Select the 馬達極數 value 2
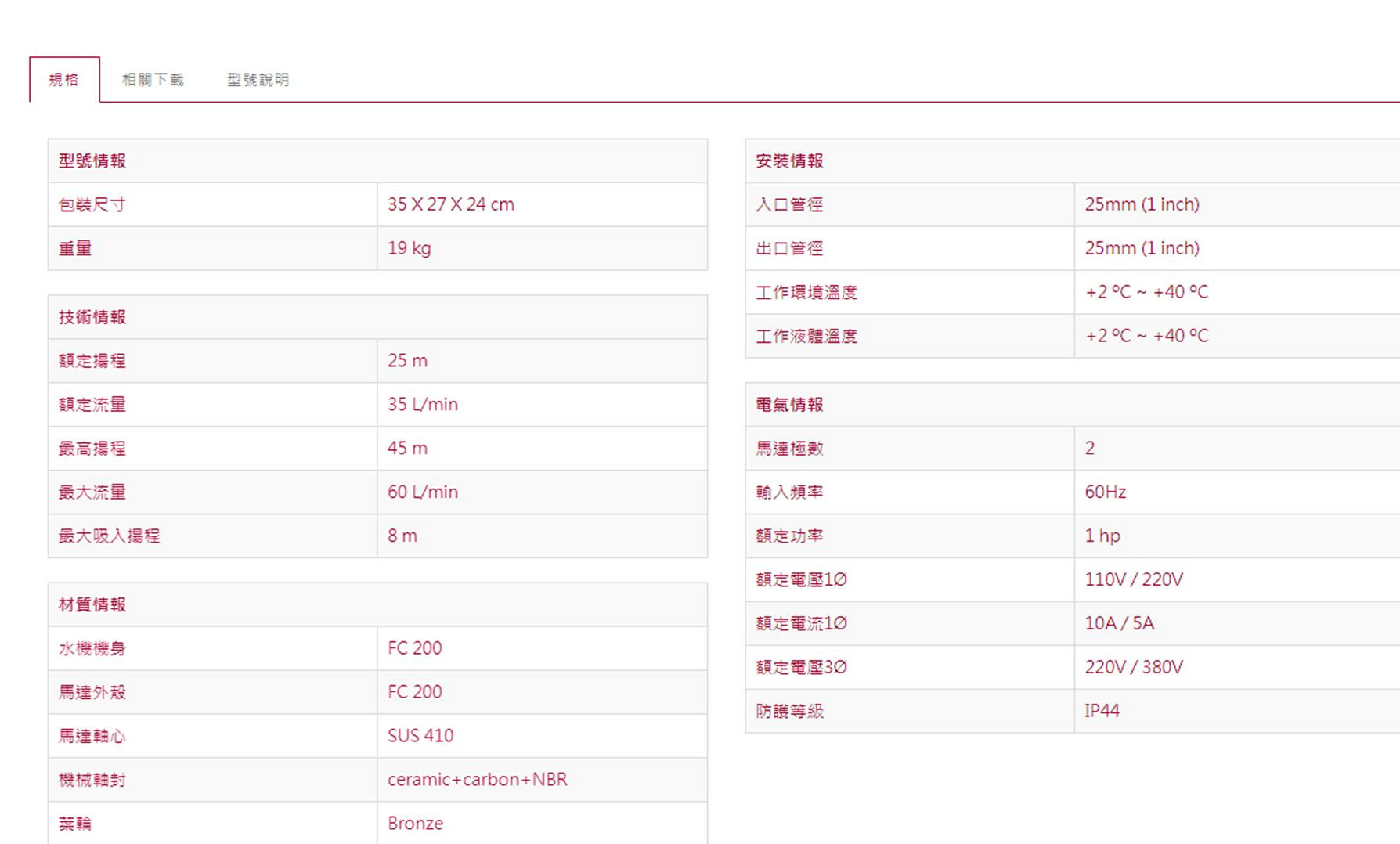This screenshot has height=844, width=1400. tap(1090, 449)
